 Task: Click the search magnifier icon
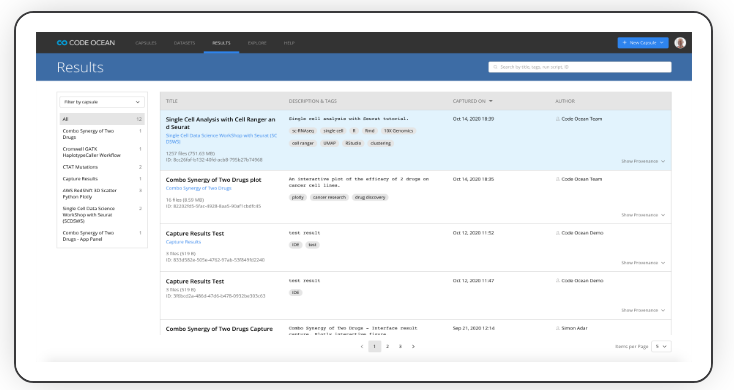[x=495, y=67]
